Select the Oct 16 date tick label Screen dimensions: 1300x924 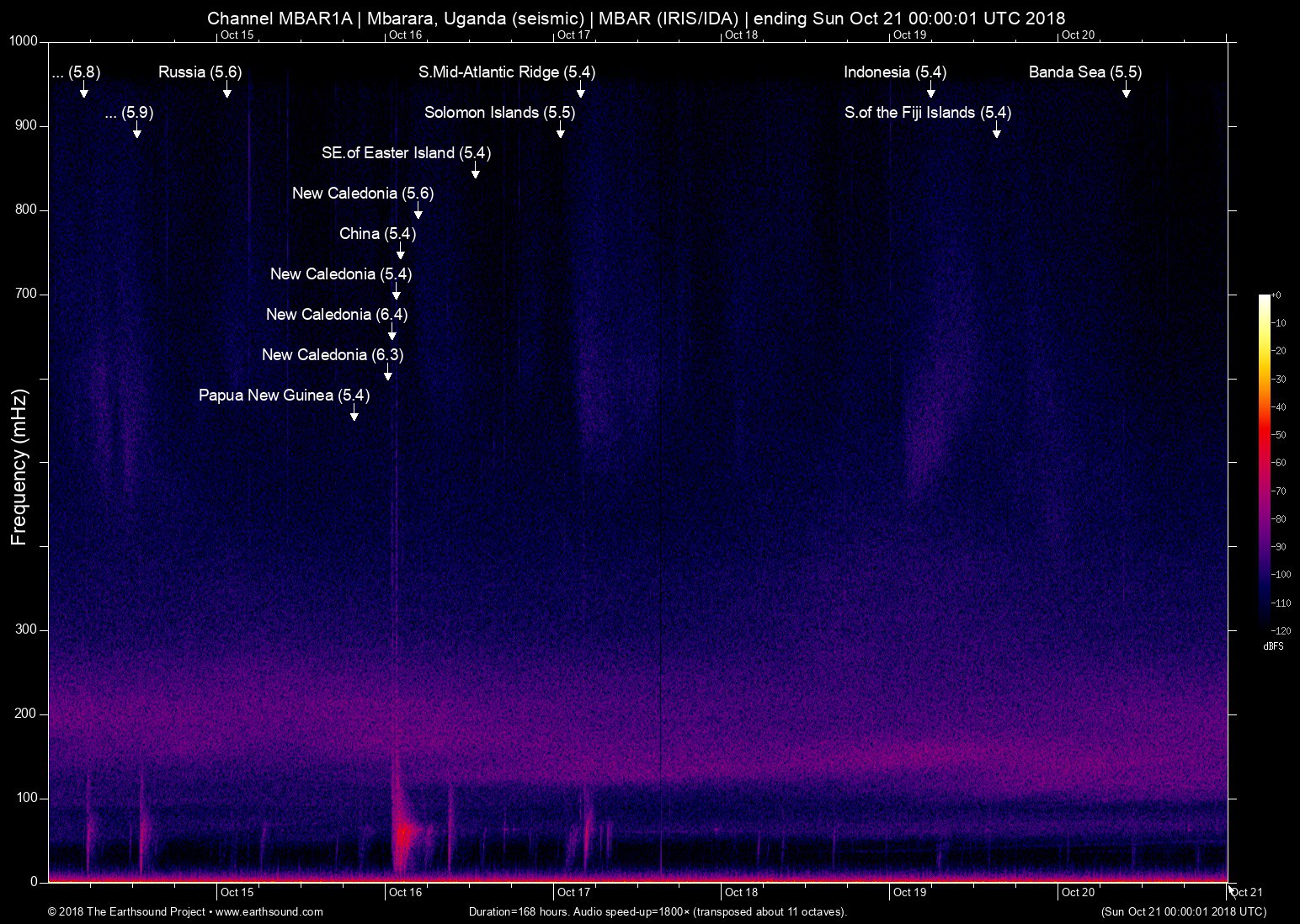click(x=406, y=891)
